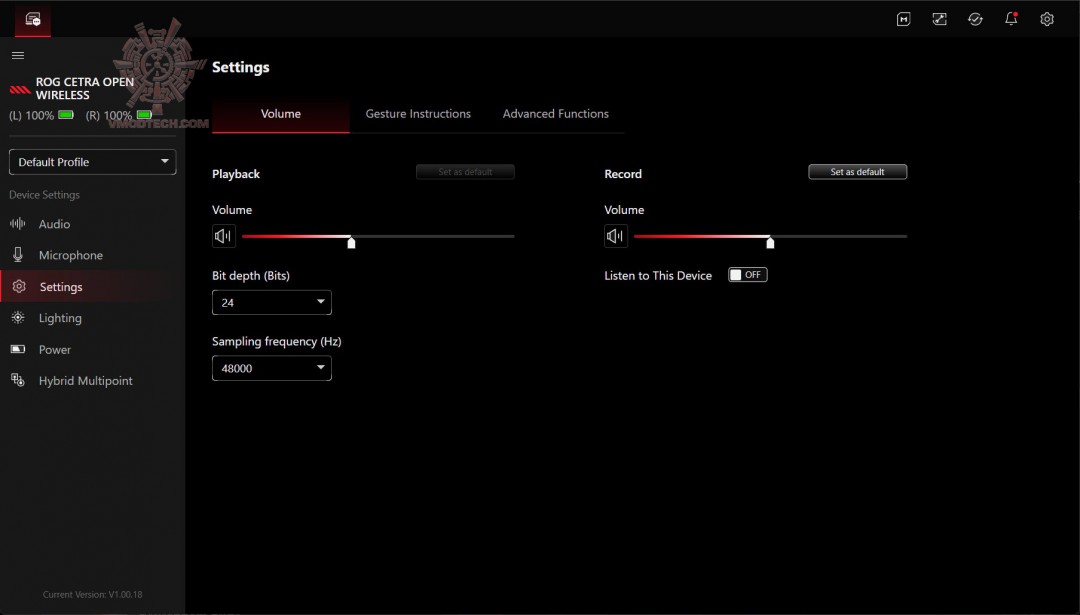Screen dimensions: 1080x615
Task: Click the Lighting icon in the sidebar
Action: 18,317
